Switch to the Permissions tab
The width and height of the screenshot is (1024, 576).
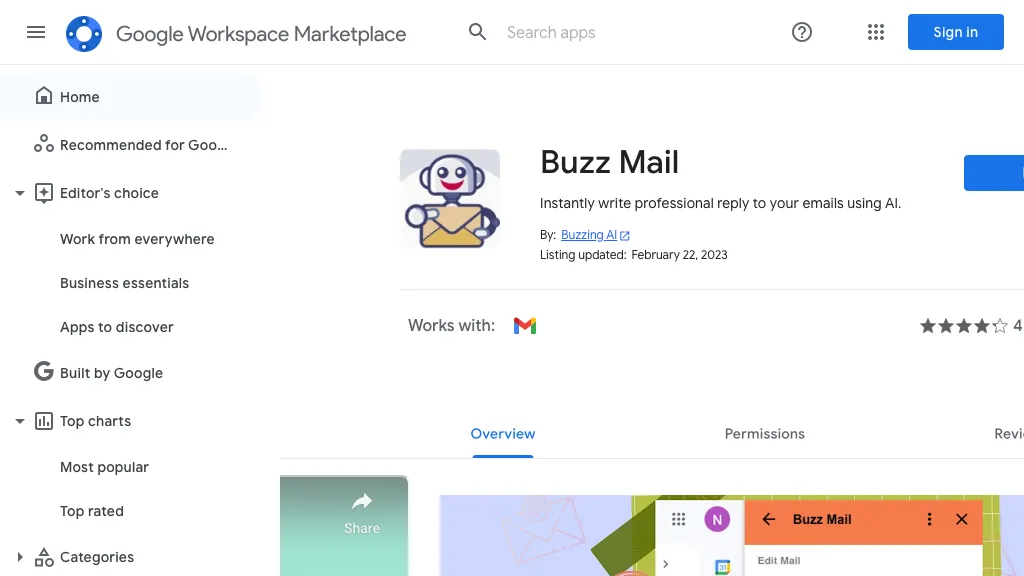click(x=764, y=433)
